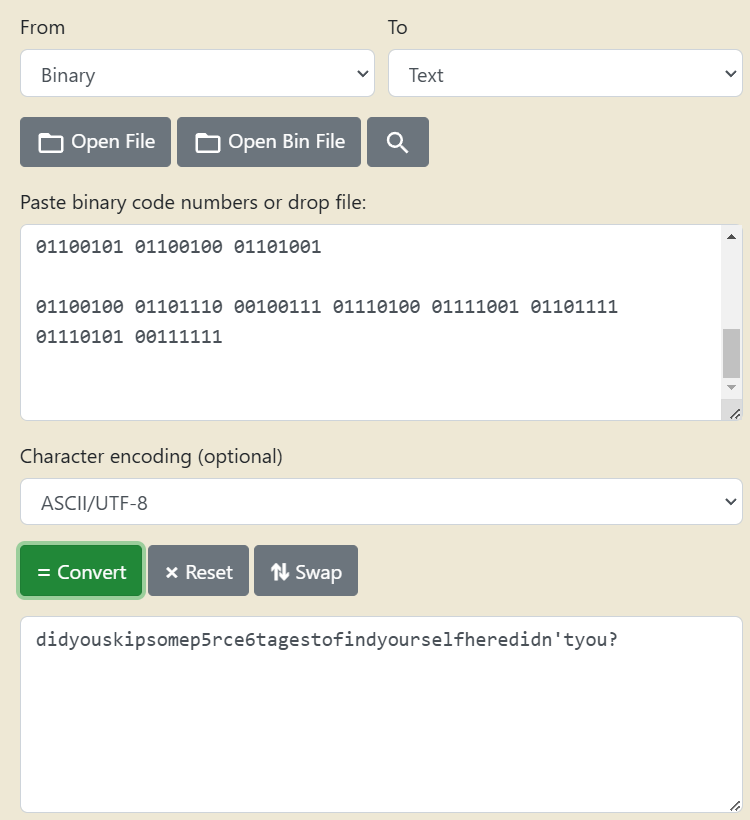This screenshot has width=750, height=820.
Task: Click the Open Bin File label
Action: pyautogui.click(x=286, y=142)
